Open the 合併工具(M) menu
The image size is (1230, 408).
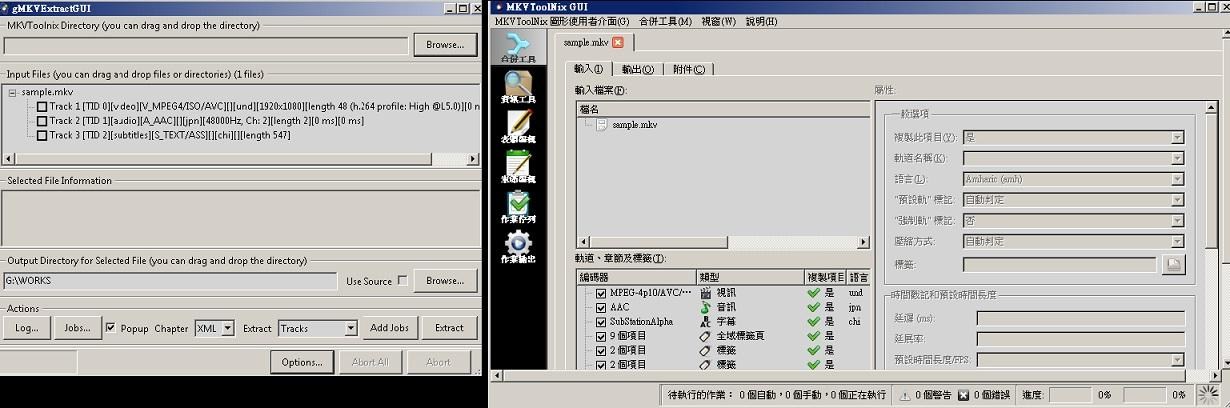[x=665, y=21]
